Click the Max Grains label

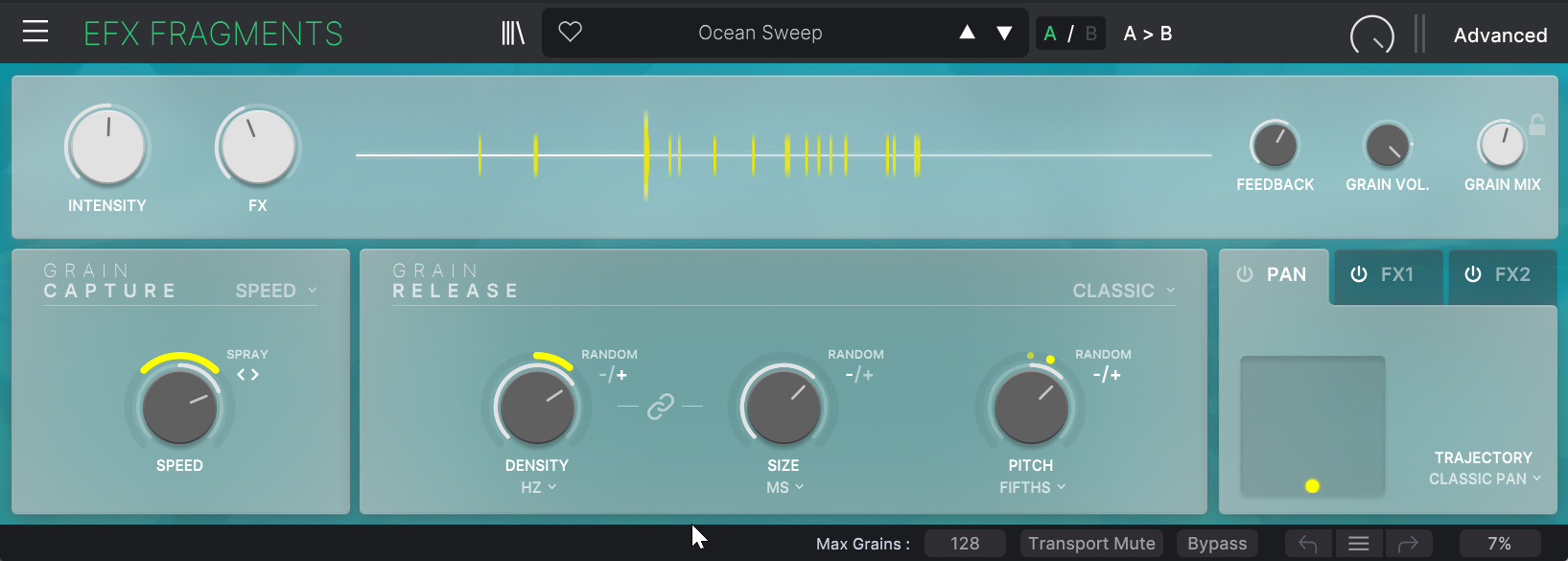pos(863,544)
